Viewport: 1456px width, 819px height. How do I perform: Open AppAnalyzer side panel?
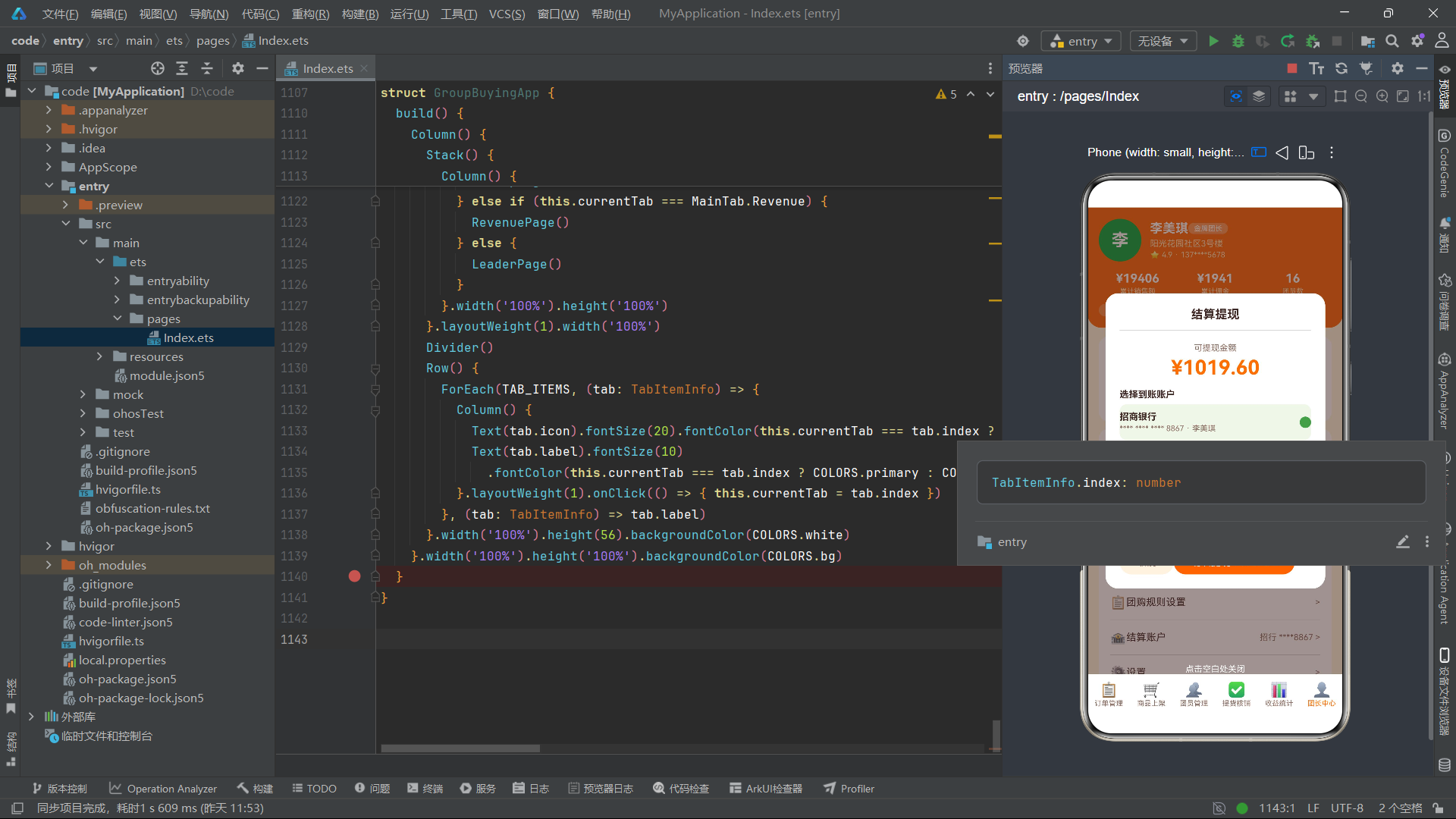[1444, 391]
